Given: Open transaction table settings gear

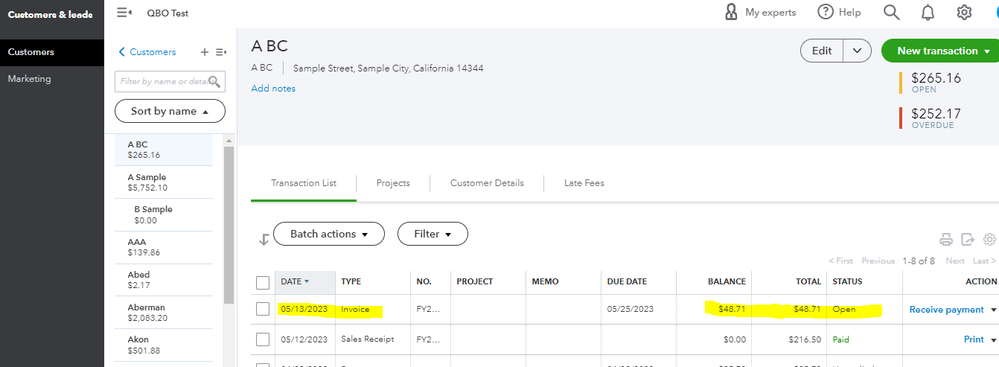Looking at the screenshot, I should coord(989,240).
